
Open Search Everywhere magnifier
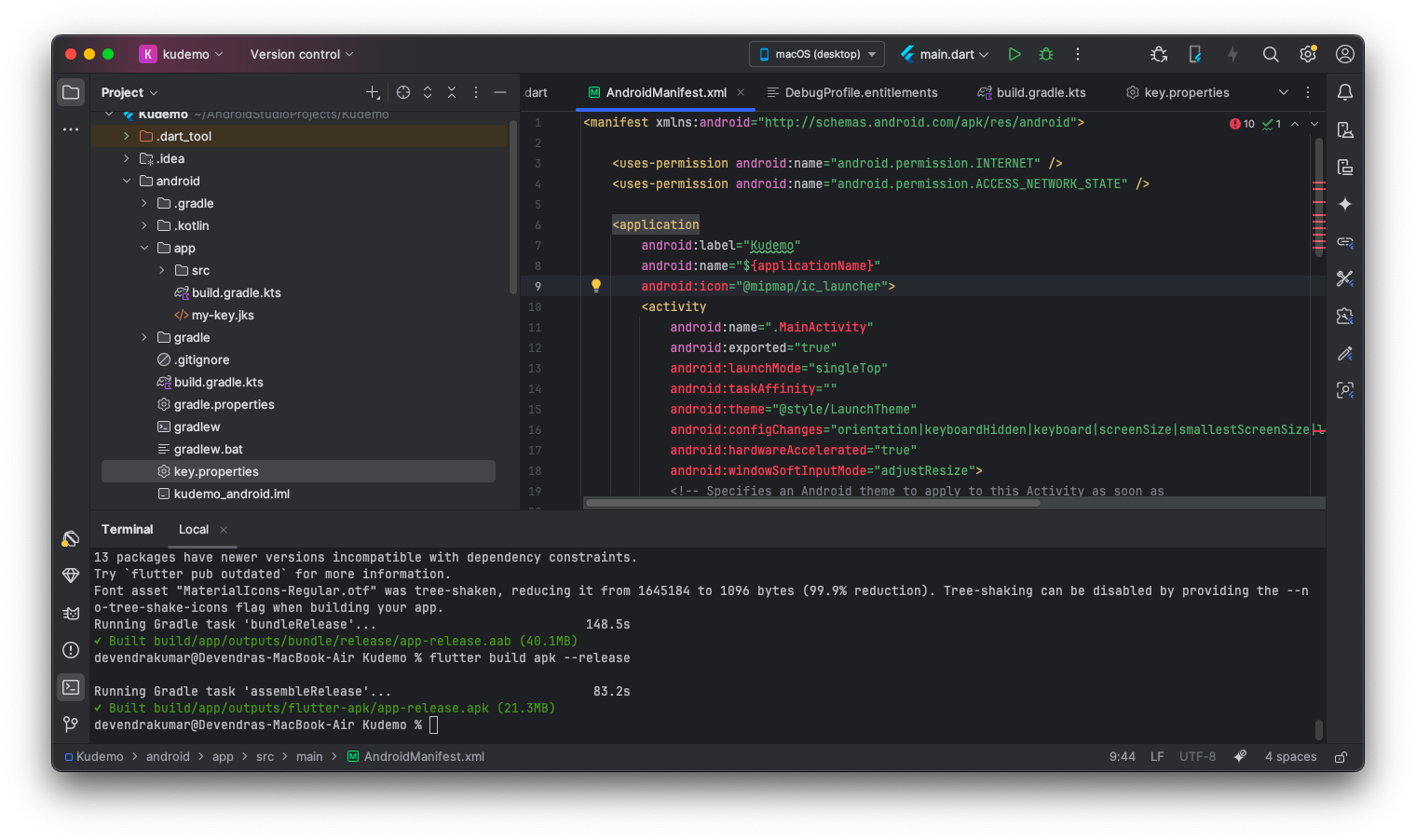click(x=1271, y=54)
